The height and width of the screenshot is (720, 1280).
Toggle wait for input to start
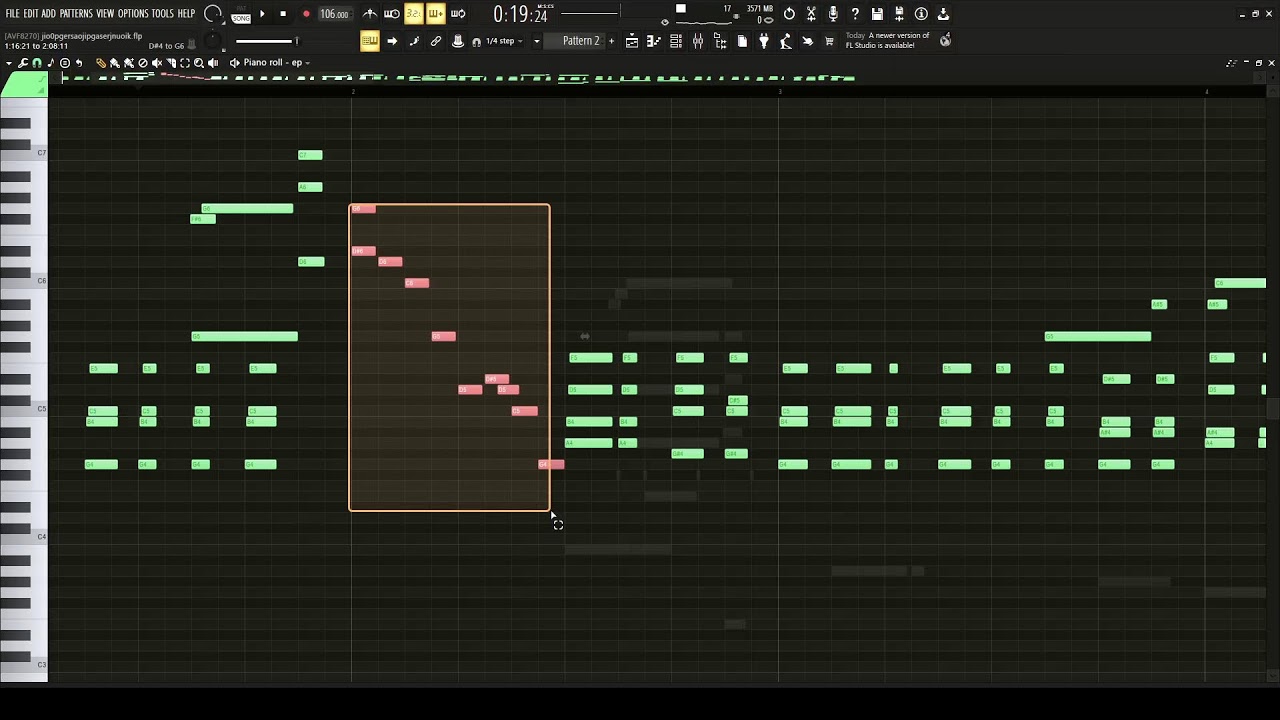[x=392, y=14]
